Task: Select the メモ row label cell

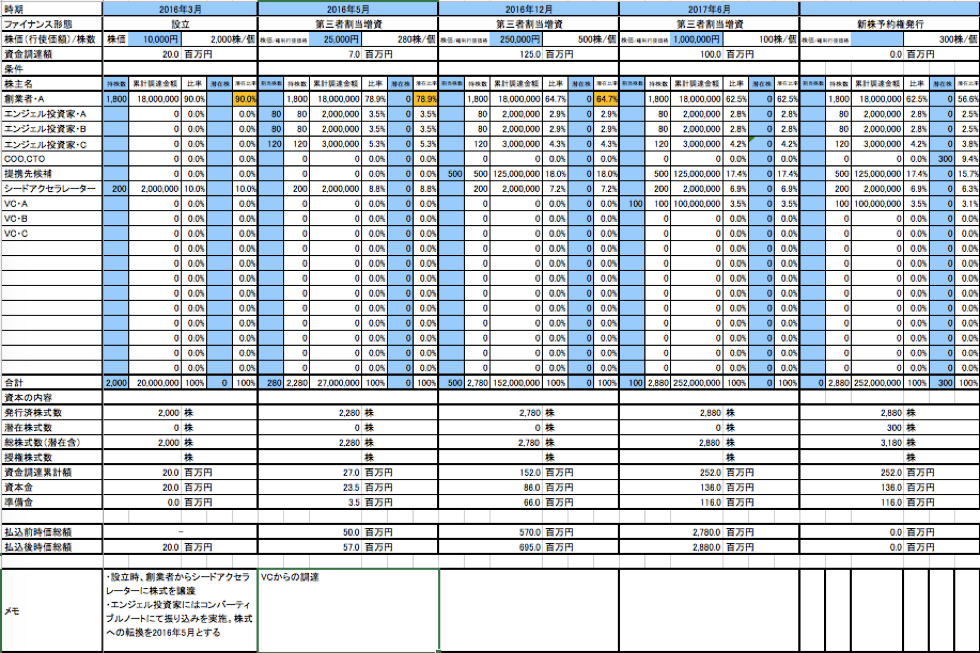Action: point(52,611)
